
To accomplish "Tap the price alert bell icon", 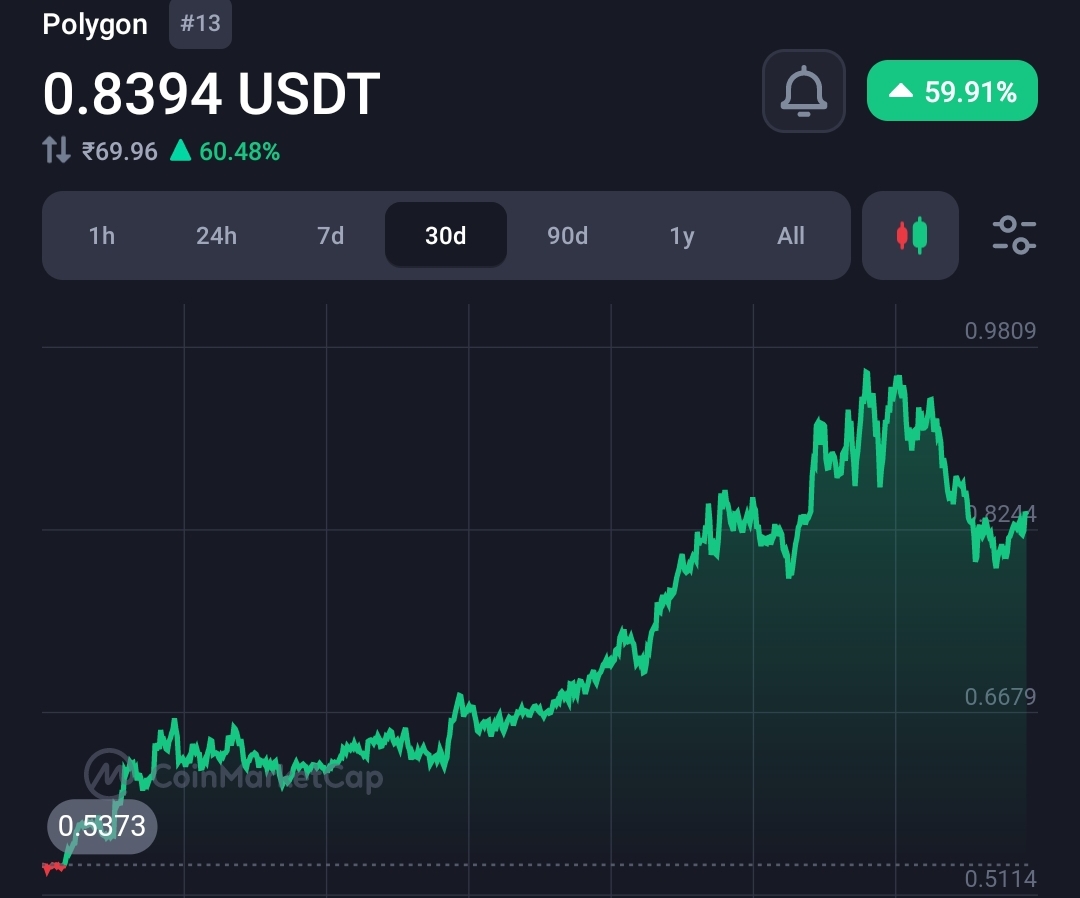I will (803, 92).
